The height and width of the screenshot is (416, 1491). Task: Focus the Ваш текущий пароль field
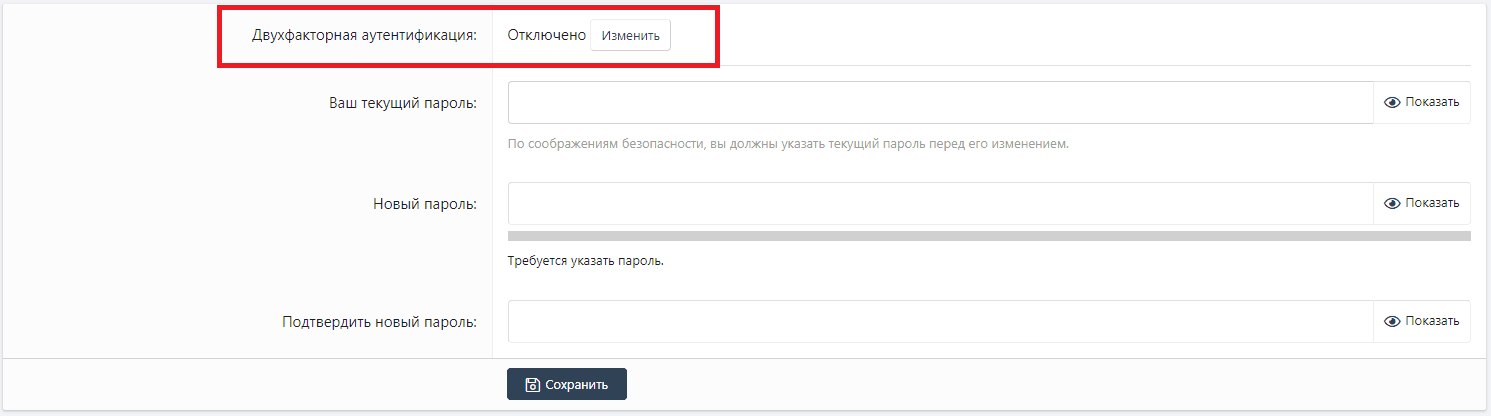940,102
